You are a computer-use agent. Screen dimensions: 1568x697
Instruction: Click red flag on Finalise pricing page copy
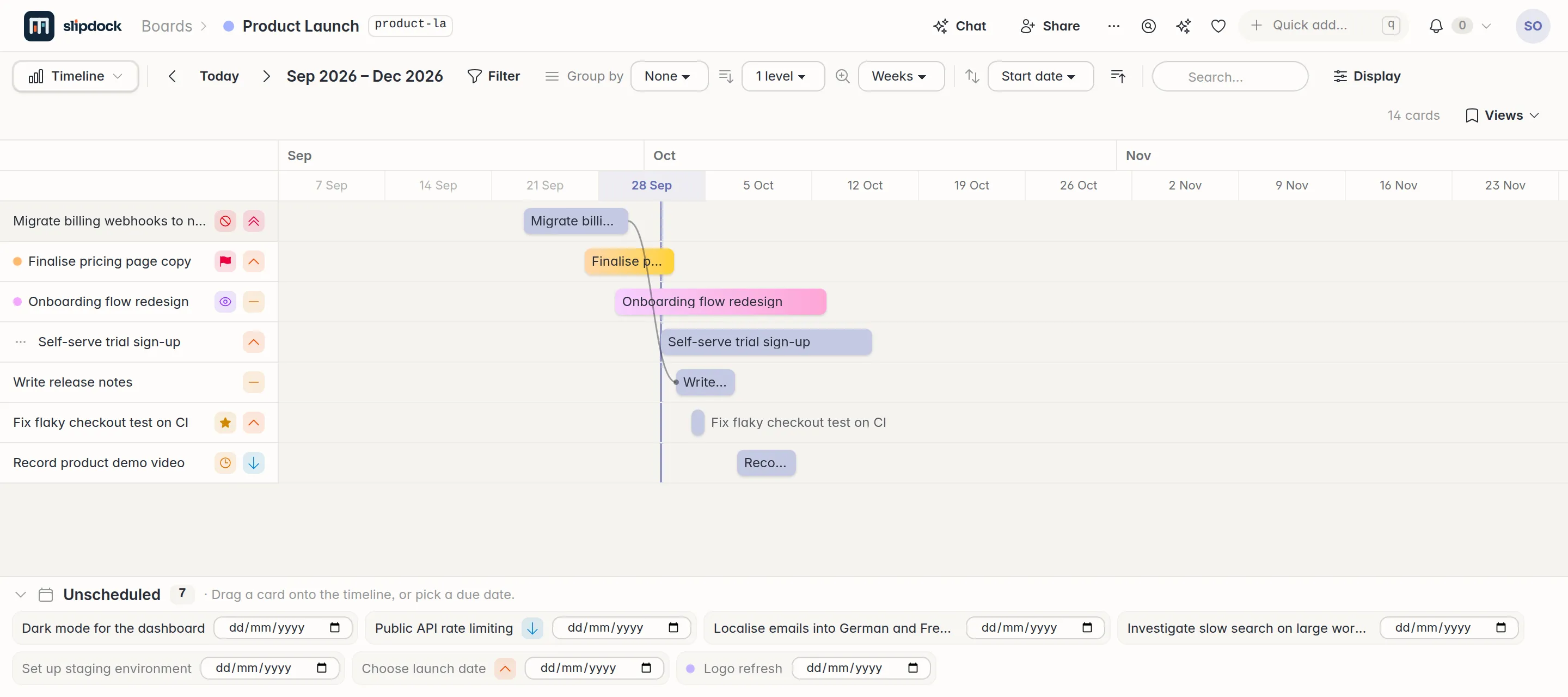pyautogui.click(x=225, y=261)
